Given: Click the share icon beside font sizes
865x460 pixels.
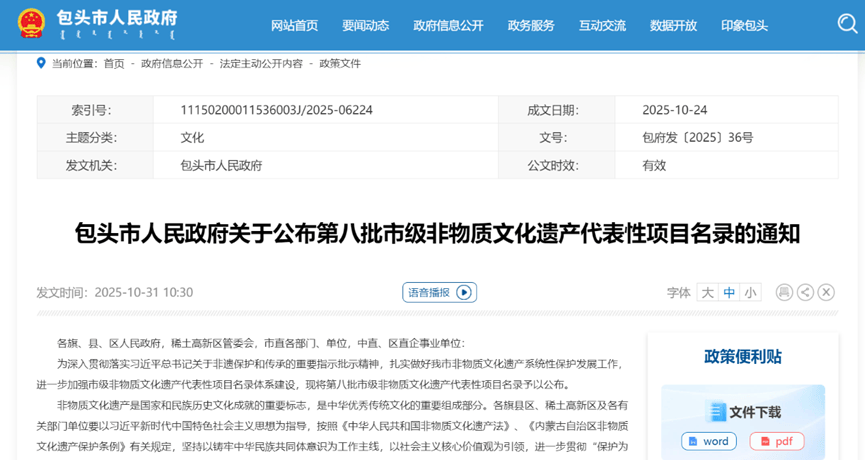Looking at the screenshot, I should (805, 292).
